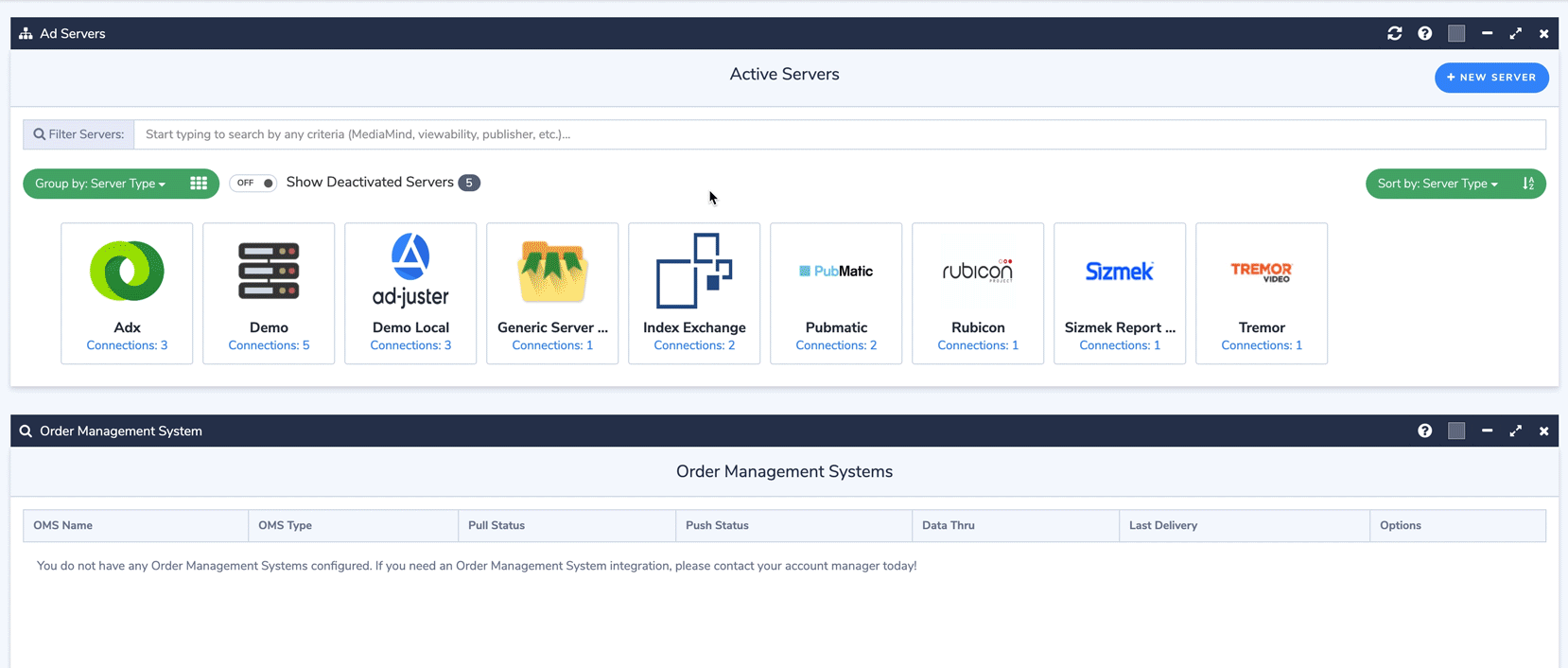Click Sizmek Report Connections: 1 link

click(x=1120, y=345)
